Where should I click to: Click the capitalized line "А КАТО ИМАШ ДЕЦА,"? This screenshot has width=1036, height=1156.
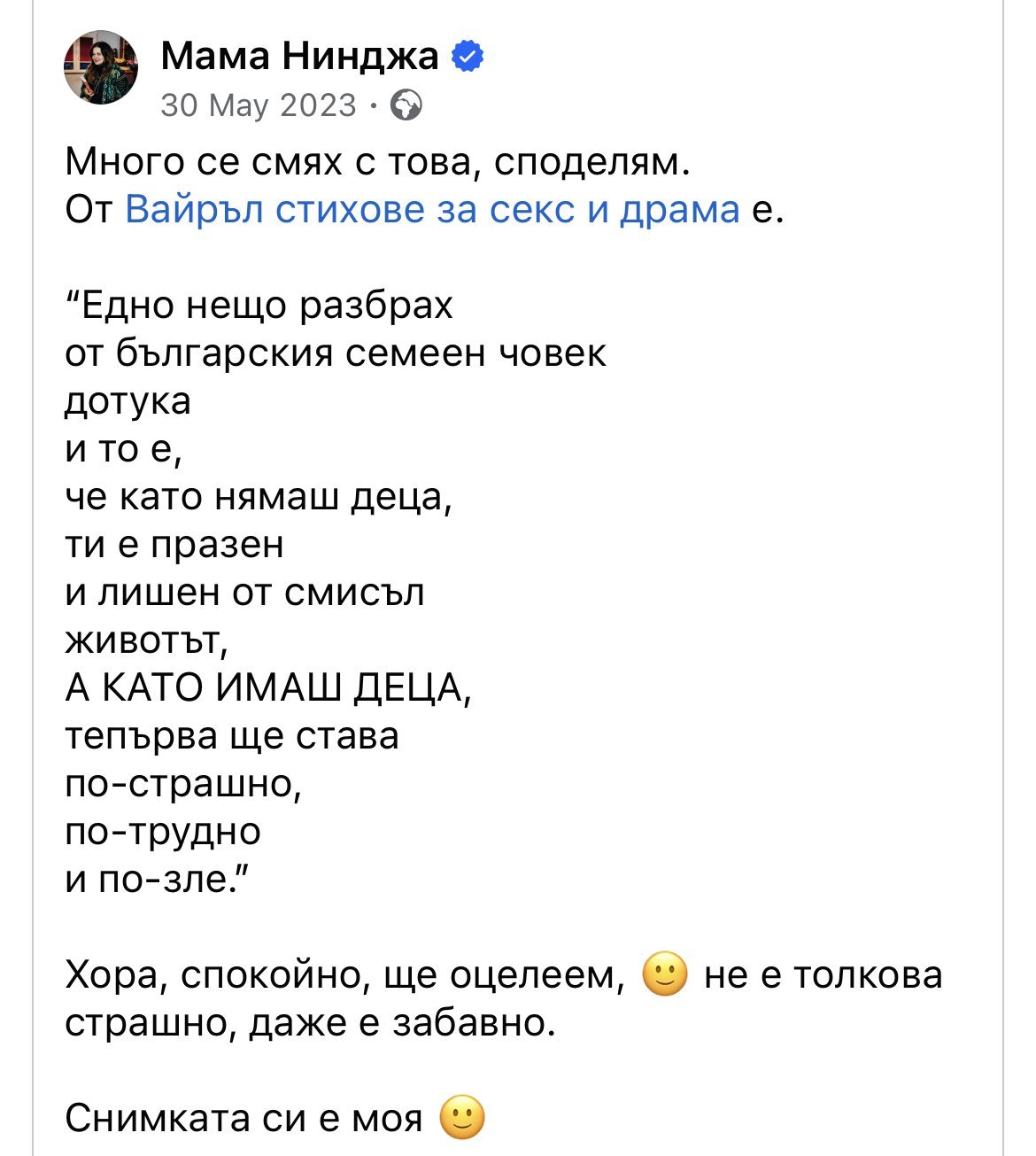(x=268, y=688)
